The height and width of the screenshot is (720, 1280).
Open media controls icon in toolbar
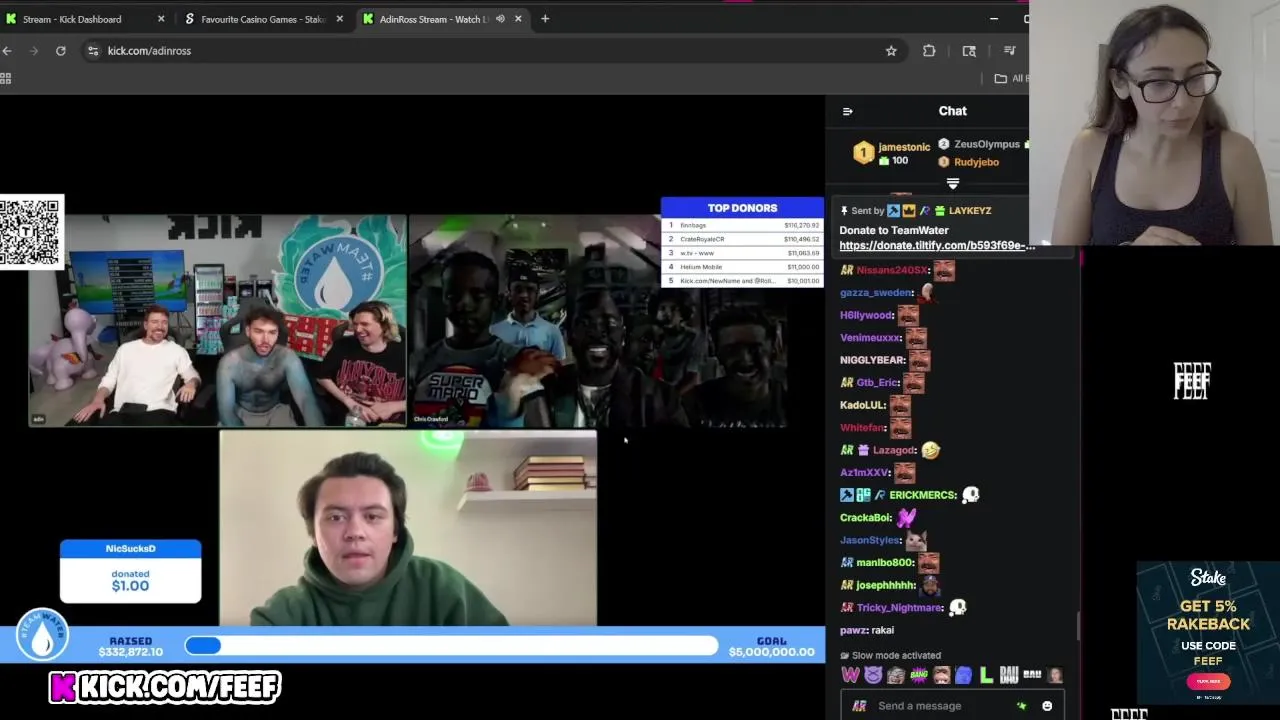[1009, 51]
